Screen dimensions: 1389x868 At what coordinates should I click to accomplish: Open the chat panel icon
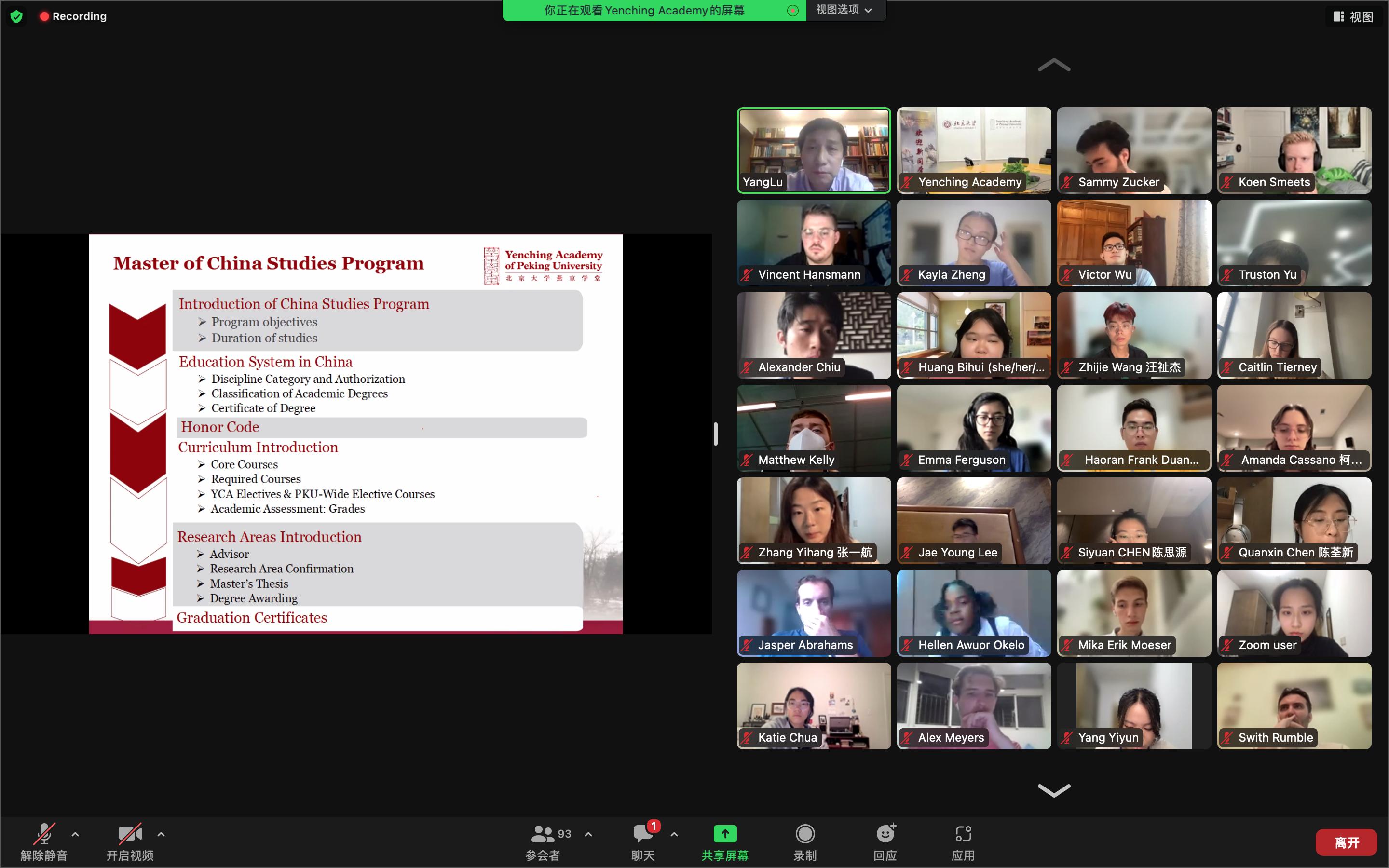coord(642,834)
